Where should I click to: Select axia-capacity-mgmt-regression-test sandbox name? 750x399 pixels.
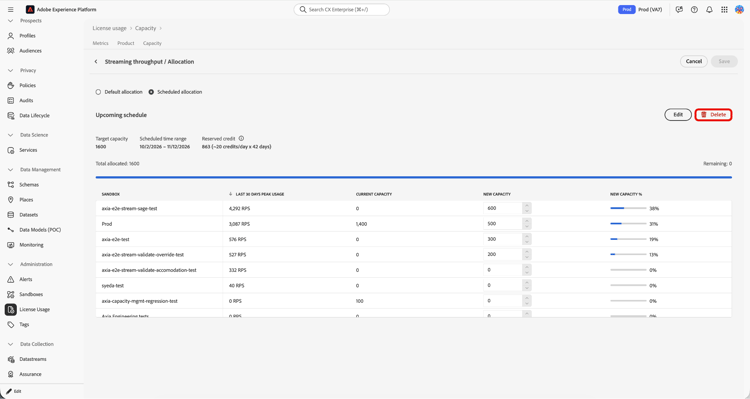(140, 301)
